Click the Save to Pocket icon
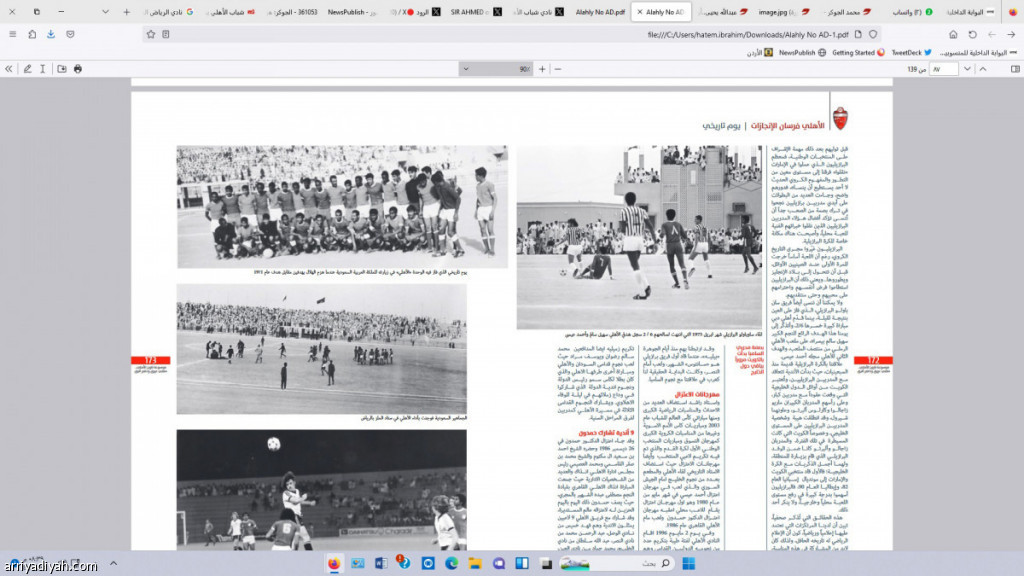 click(x=69, y=34)
